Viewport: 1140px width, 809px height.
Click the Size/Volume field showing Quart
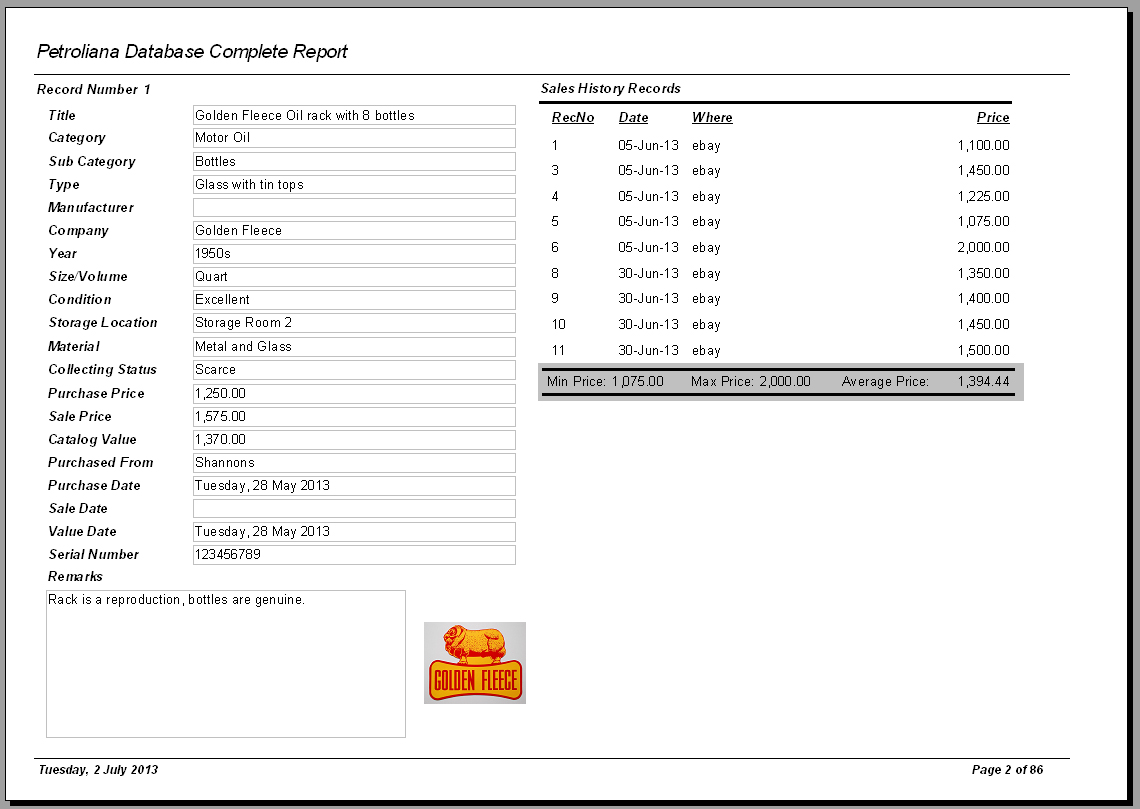point(354,277)
